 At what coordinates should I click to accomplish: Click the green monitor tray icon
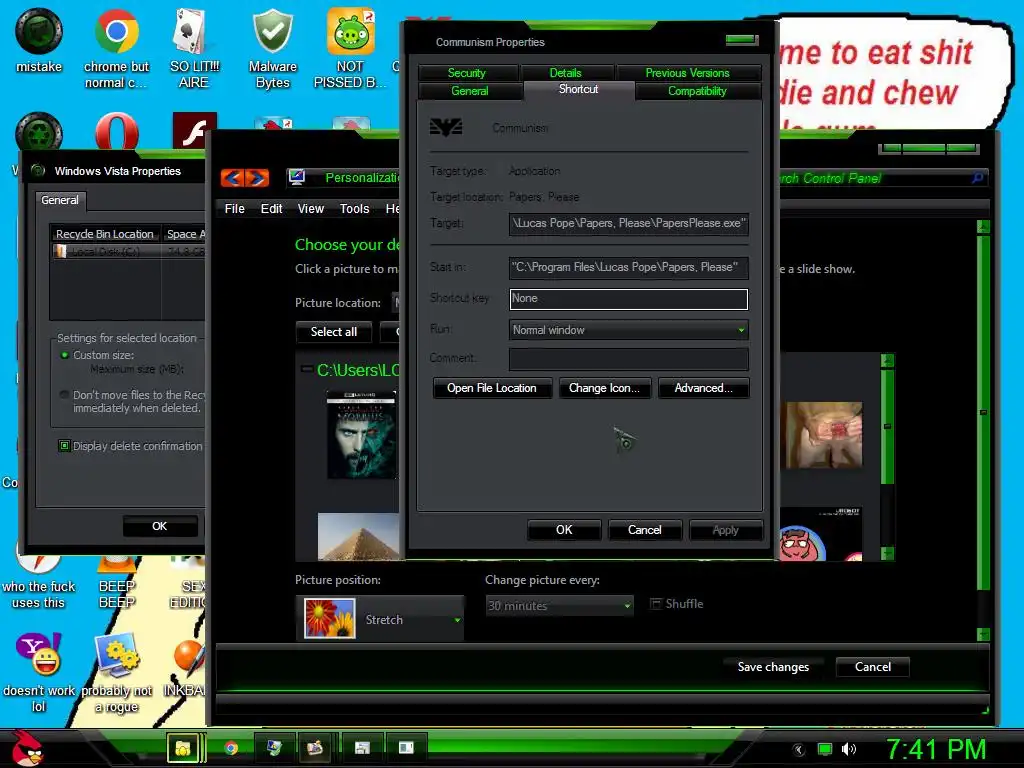(825, 750)
